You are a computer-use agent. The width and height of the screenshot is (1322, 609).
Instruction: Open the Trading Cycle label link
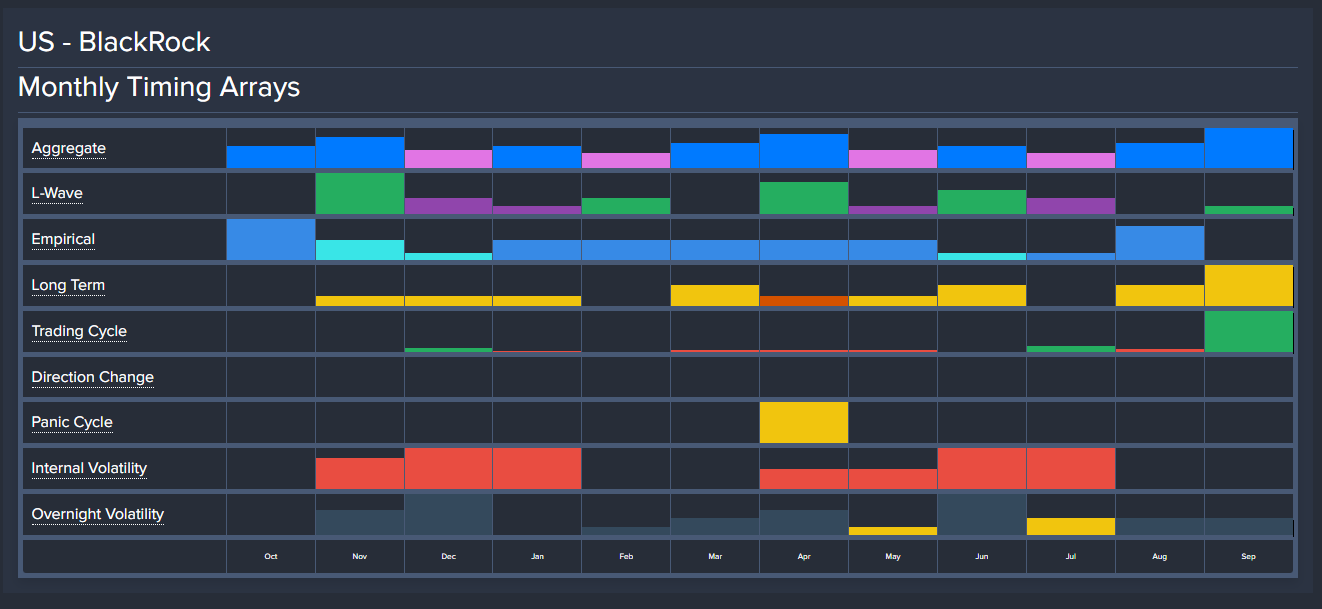point(79,331)
